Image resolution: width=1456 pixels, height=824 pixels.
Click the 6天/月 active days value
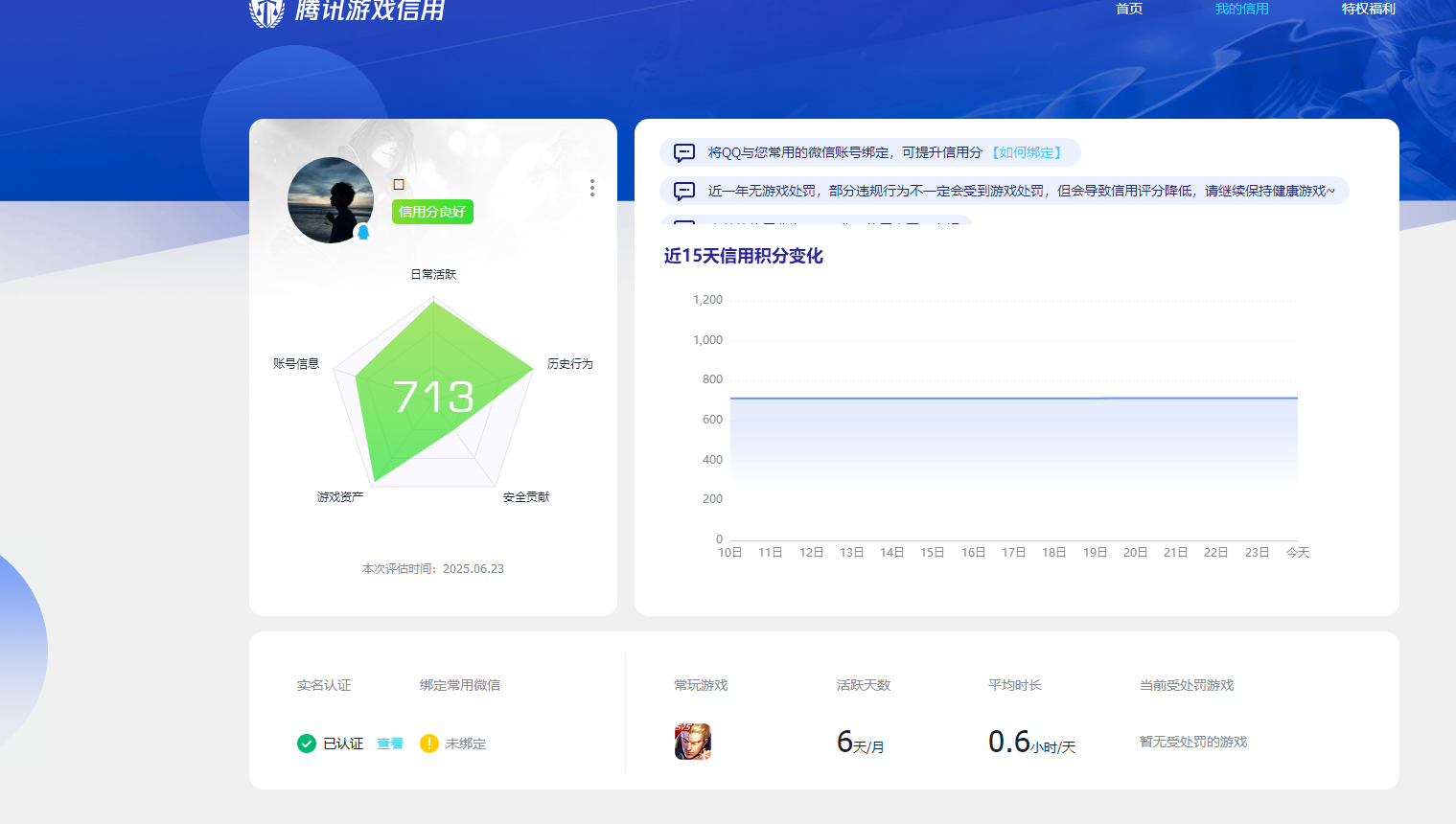point(861,743)
